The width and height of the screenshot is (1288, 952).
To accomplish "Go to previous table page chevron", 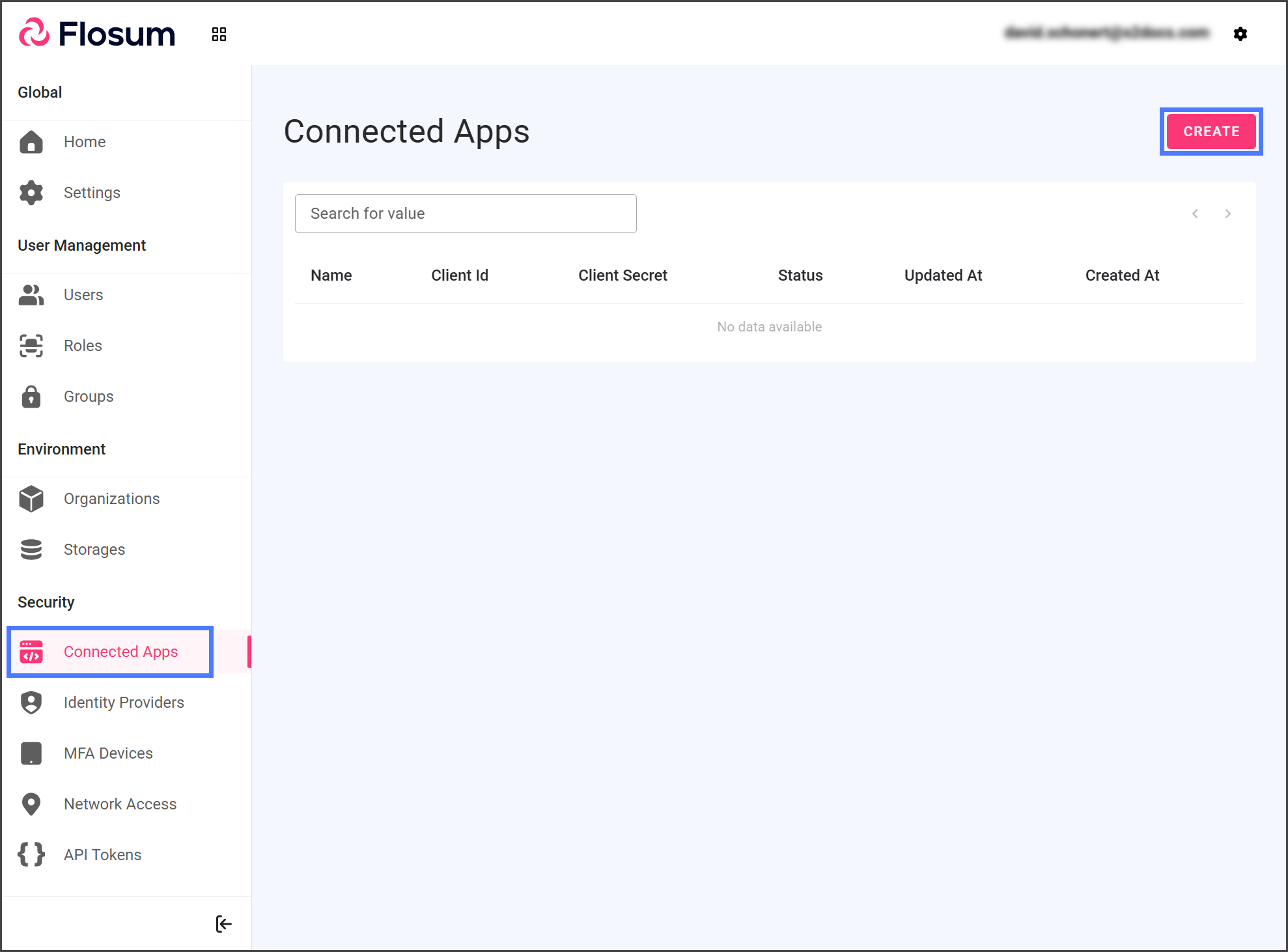I will tap(1195, 214).
